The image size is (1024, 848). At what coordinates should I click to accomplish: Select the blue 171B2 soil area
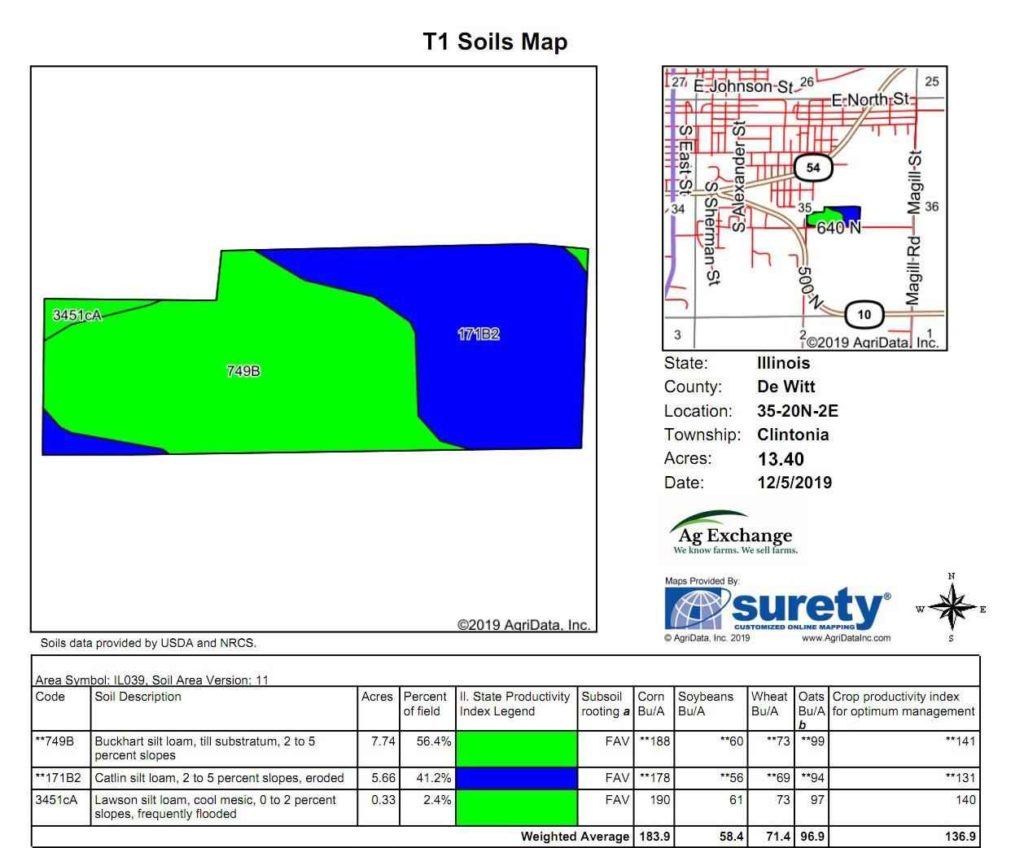pyautogui.click(x=480, y=335)
